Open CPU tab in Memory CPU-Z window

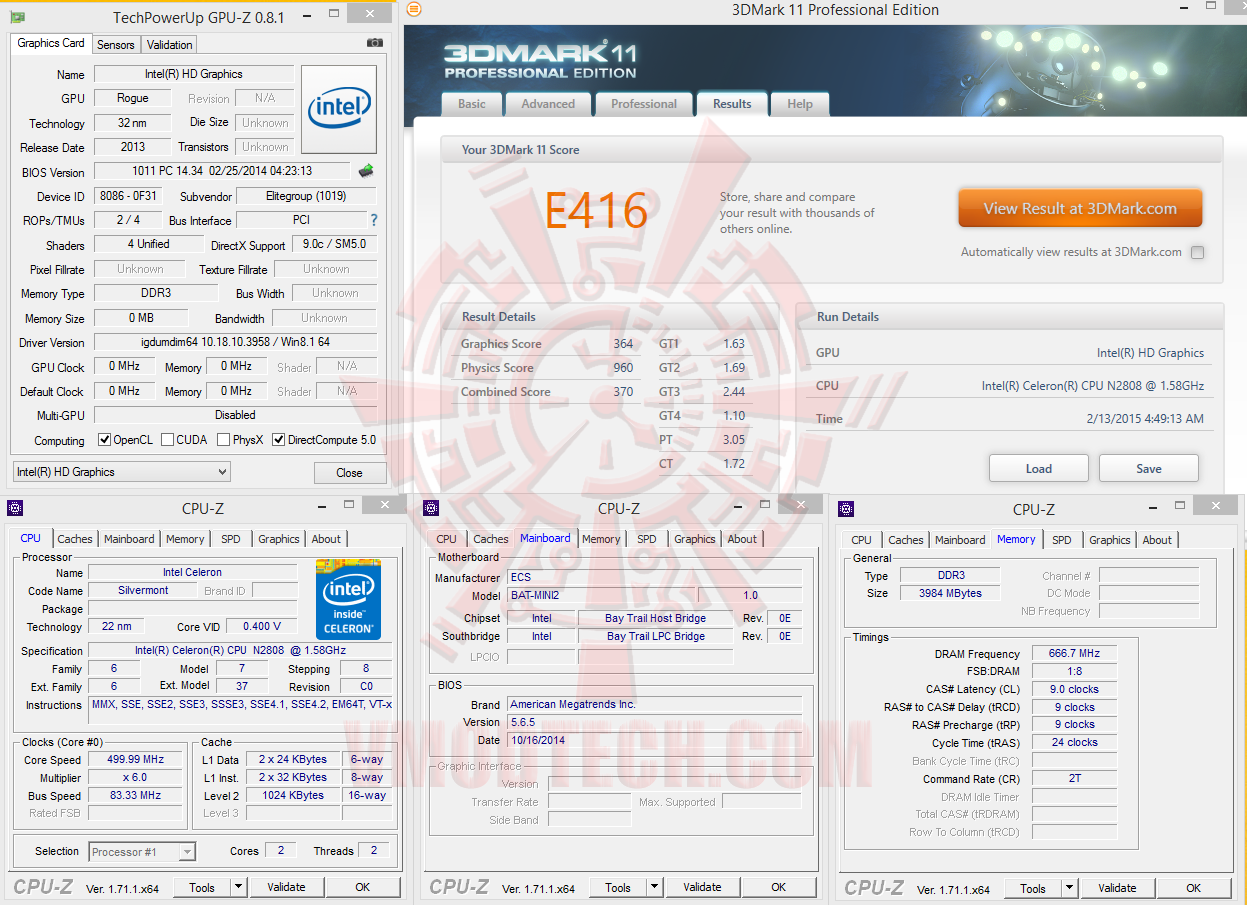[861, 540]
